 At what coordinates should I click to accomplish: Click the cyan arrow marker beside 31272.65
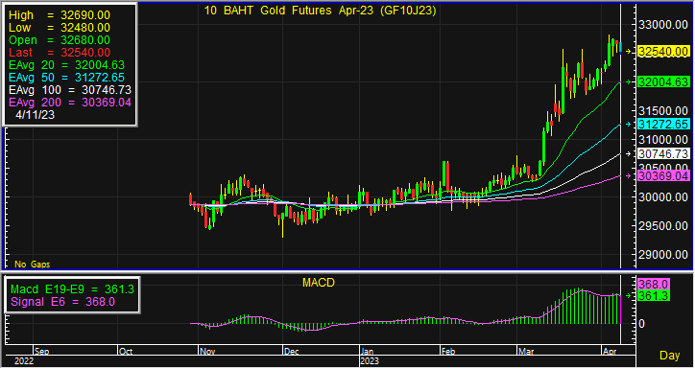(x=628, y=124)
